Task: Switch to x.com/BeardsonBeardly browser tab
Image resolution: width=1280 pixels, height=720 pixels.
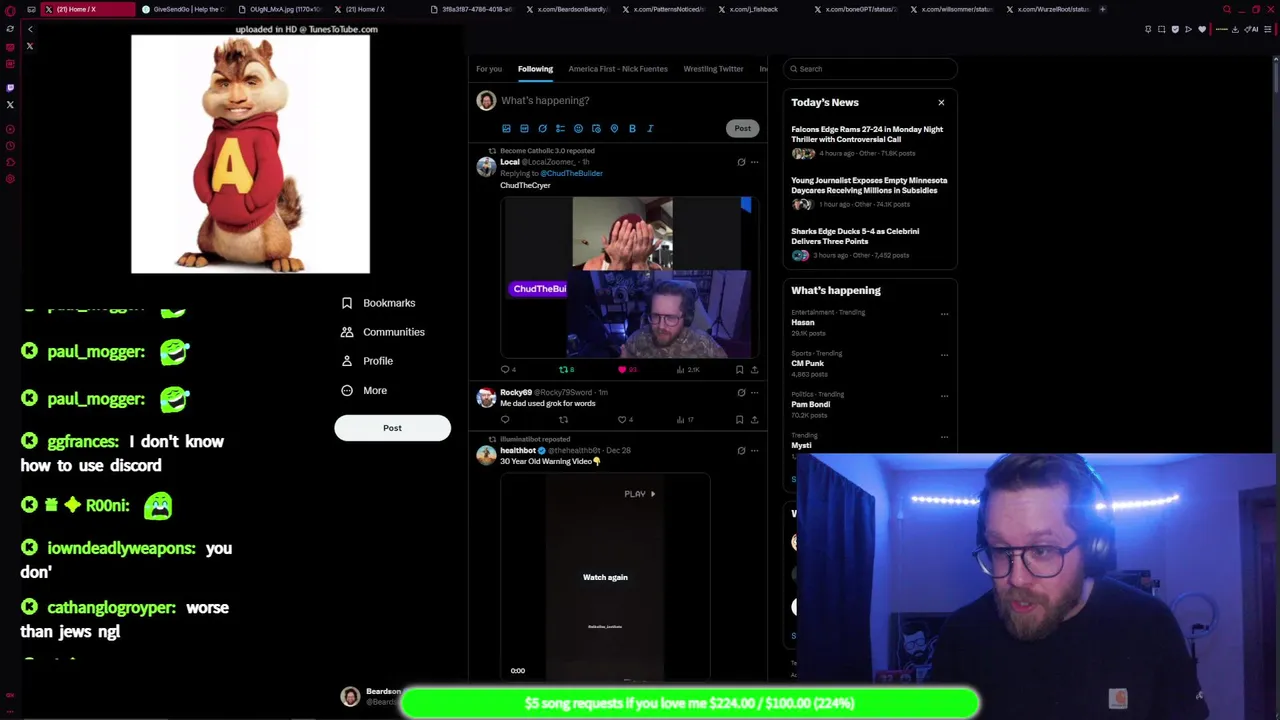Action: click(x=567, y=9)
